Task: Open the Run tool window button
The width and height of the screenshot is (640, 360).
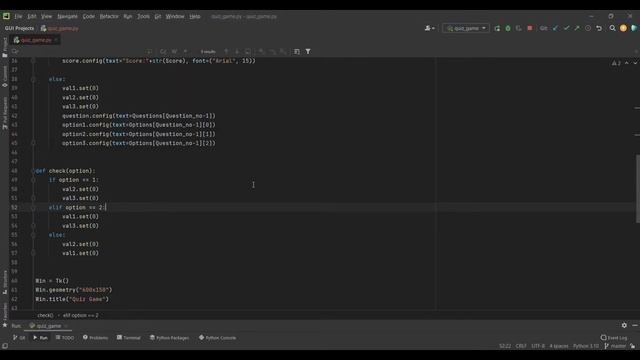Action: pos(40,338)
